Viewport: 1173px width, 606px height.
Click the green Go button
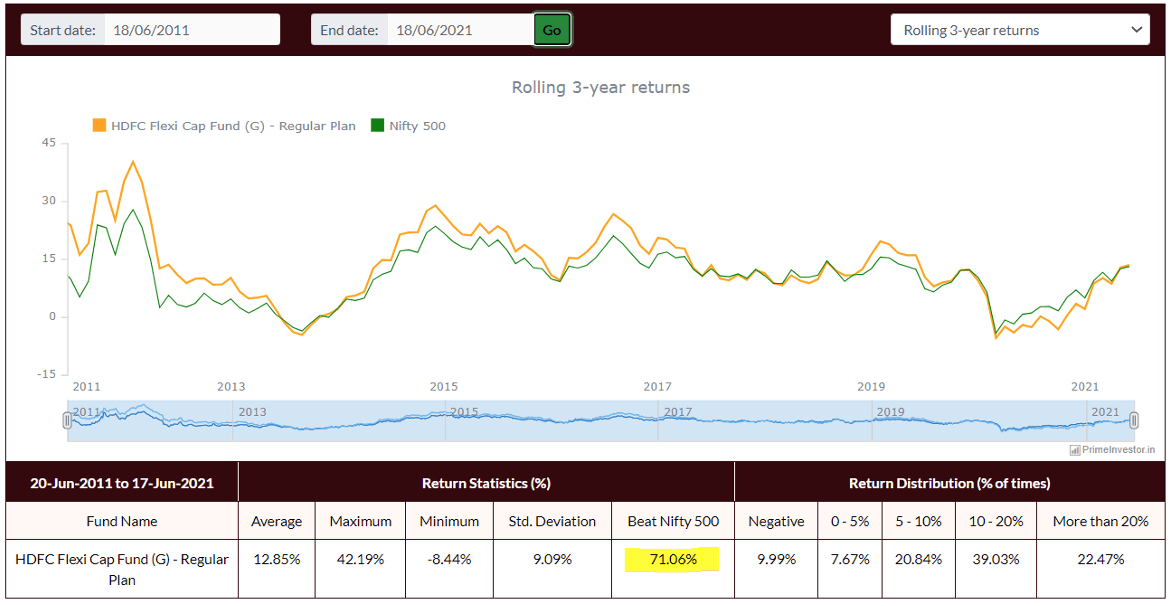[552, 31]
